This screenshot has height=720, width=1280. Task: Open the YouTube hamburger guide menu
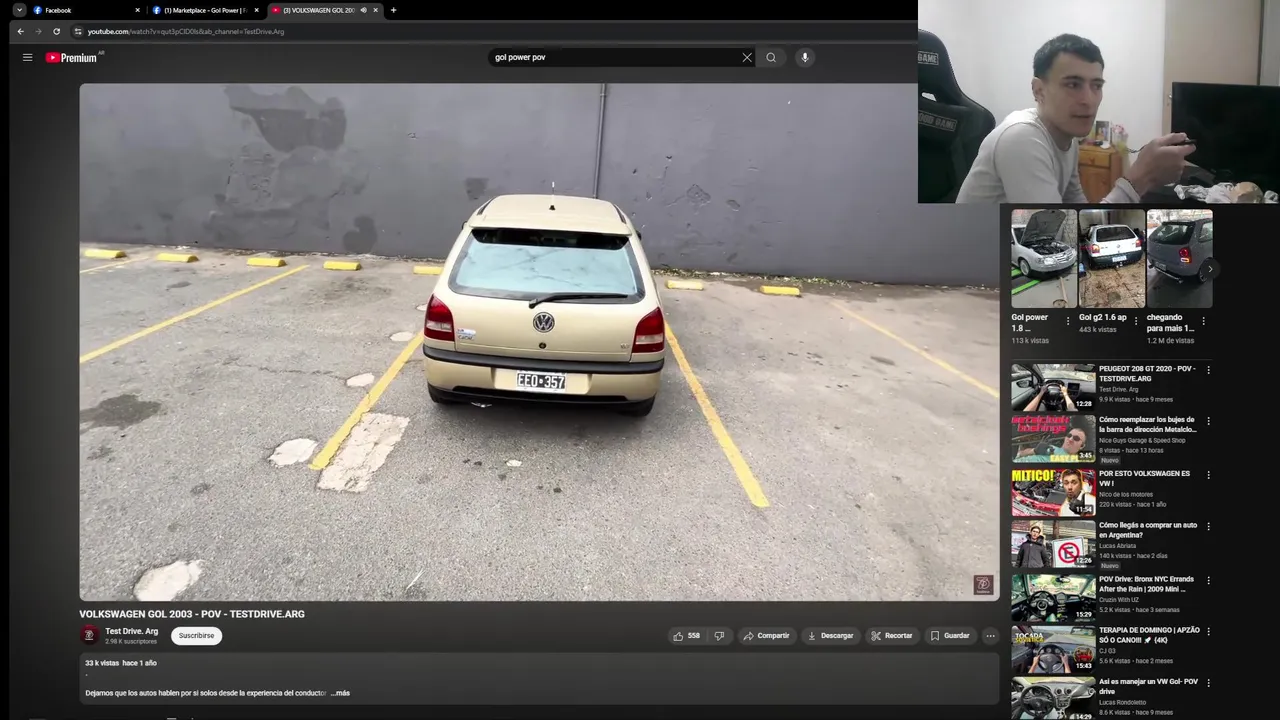point(27,57)
